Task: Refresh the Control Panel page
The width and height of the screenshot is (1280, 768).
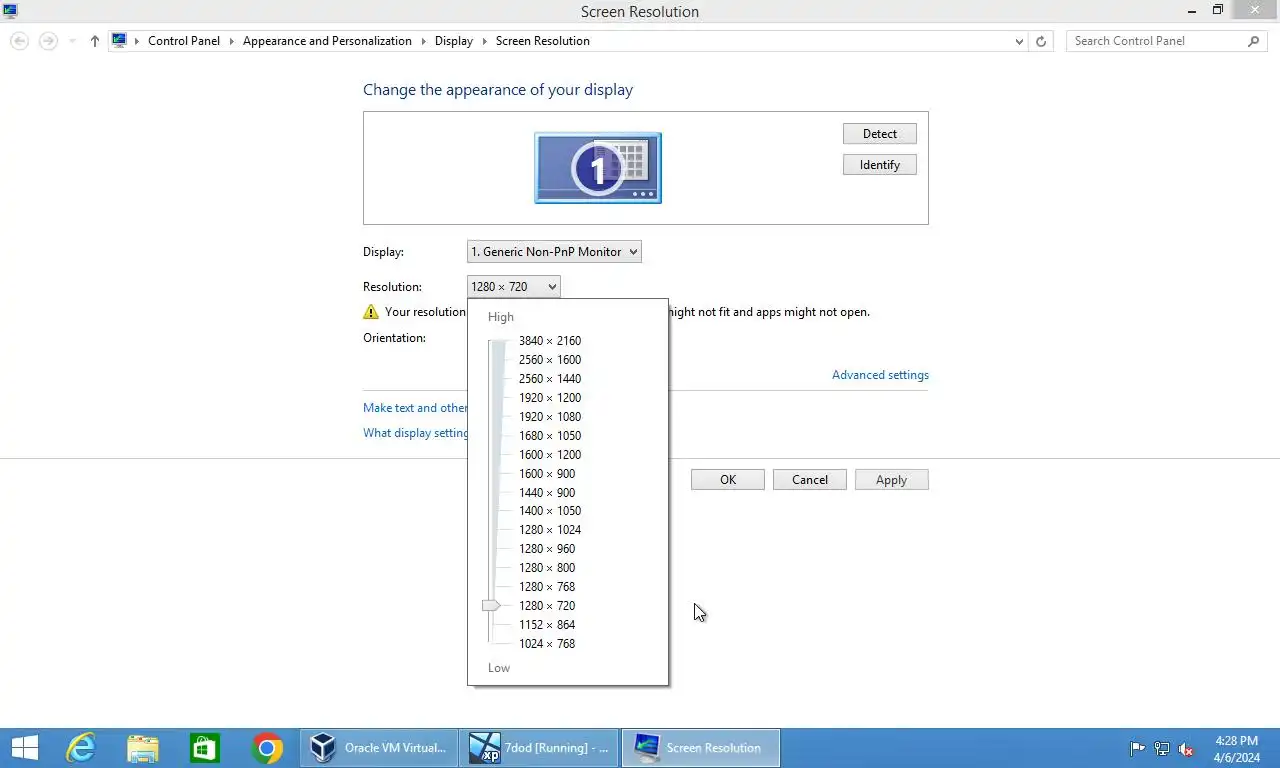Action: 1041,41
